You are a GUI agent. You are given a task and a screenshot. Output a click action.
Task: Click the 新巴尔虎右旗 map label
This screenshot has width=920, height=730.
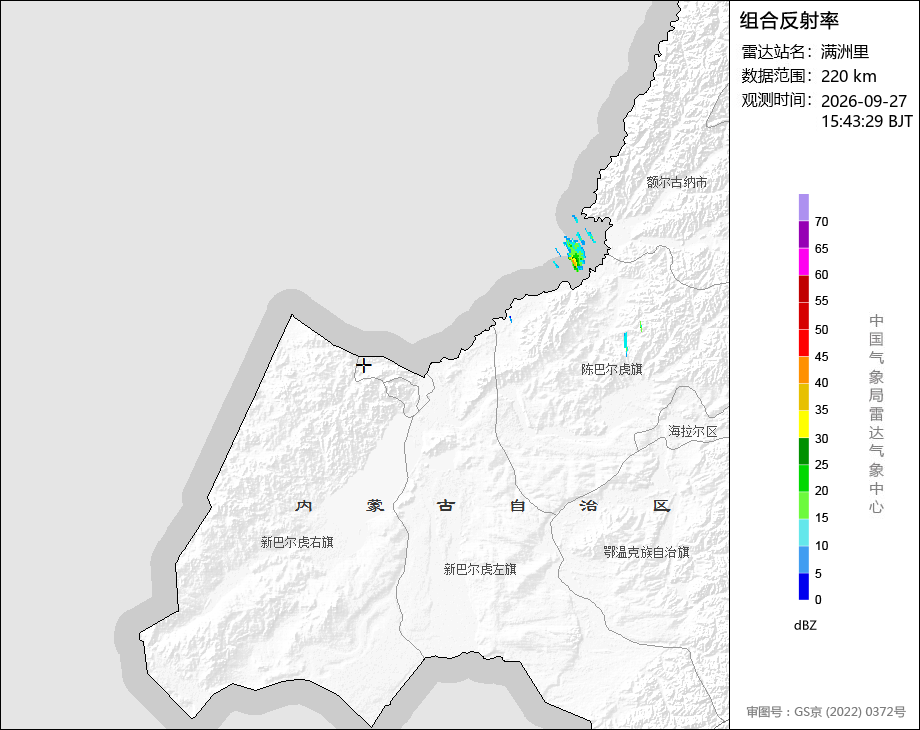pos(297,542)
